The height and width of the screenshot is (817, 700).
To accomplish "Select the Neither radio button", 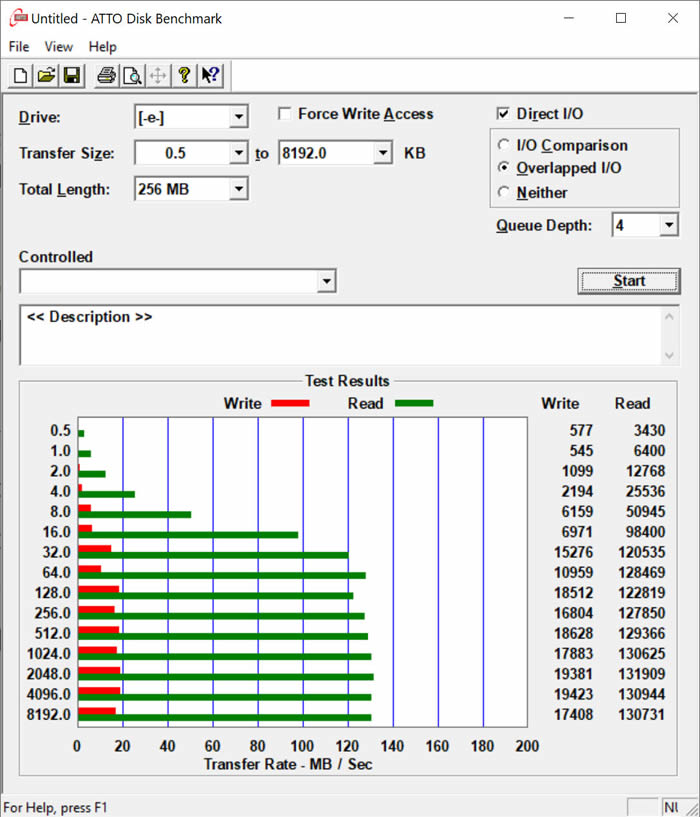I will coord(503,192).
